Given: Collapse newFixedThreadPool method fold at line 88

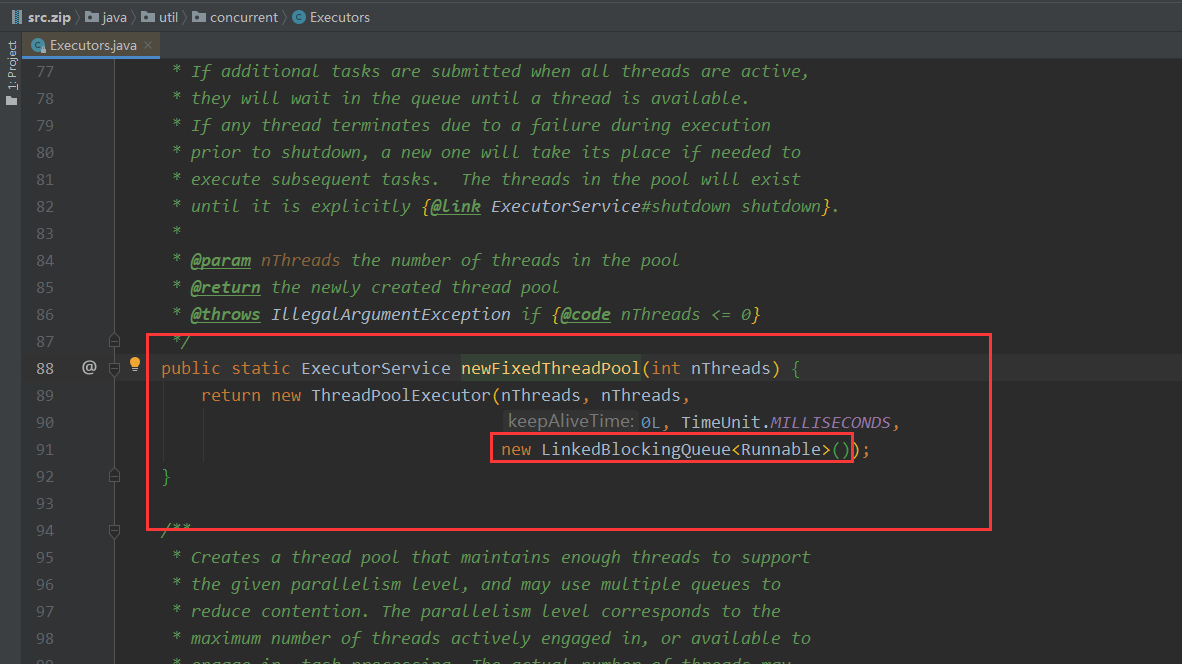Looking at the screenshot, I should pyautogui.click(x=115, y=369).
